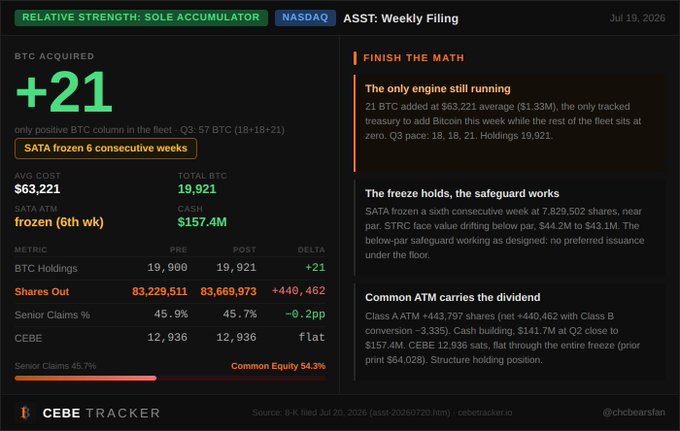Click the Shares Out delta +440,462
680x431 pixels.
(298, 291)
